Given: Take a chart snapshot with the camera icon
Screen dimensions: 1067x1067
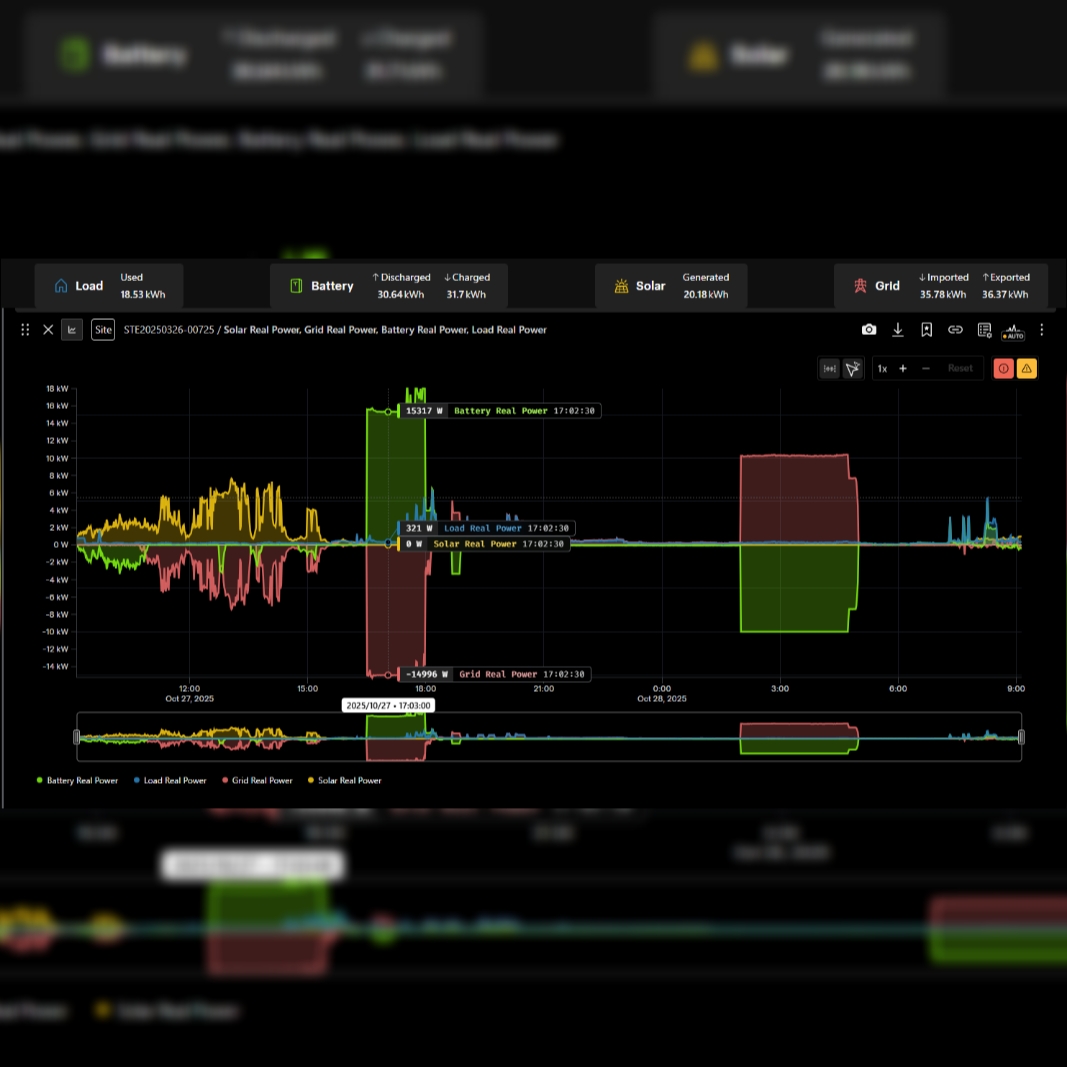Looking at the screenshot, I should pos(869,330).
